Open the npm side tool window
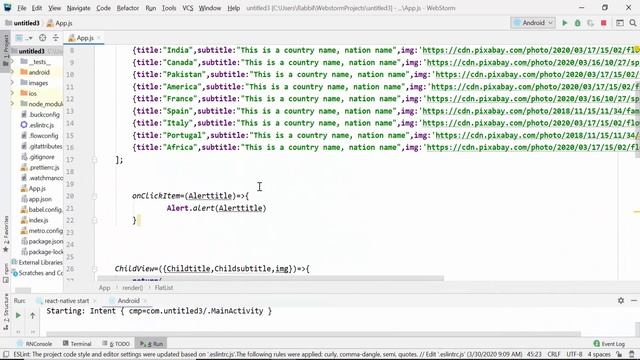Screen dimensions: 640x360 click(x=6, y=273)
